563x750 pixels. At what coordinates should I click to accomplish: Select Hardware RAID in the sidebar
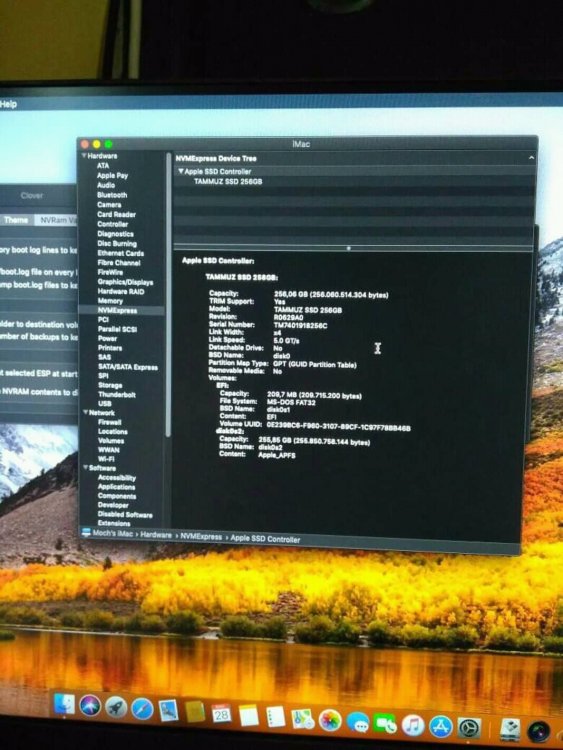click(121, 291)
